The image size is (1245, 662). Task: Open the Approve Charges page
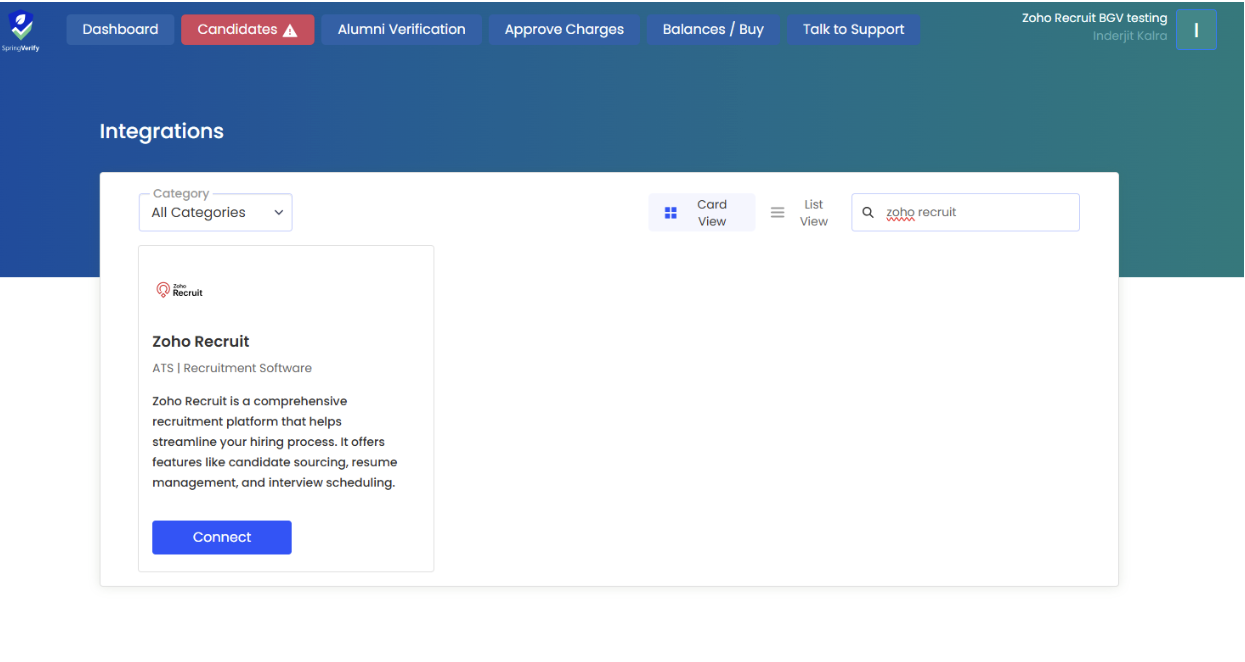pos(564,29)
